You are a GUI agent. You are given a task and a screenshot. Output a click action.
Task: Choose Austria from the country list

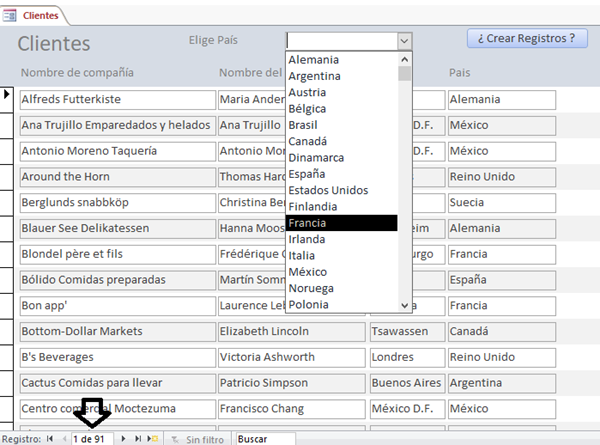pyautogui.click(x=342, y=92)
